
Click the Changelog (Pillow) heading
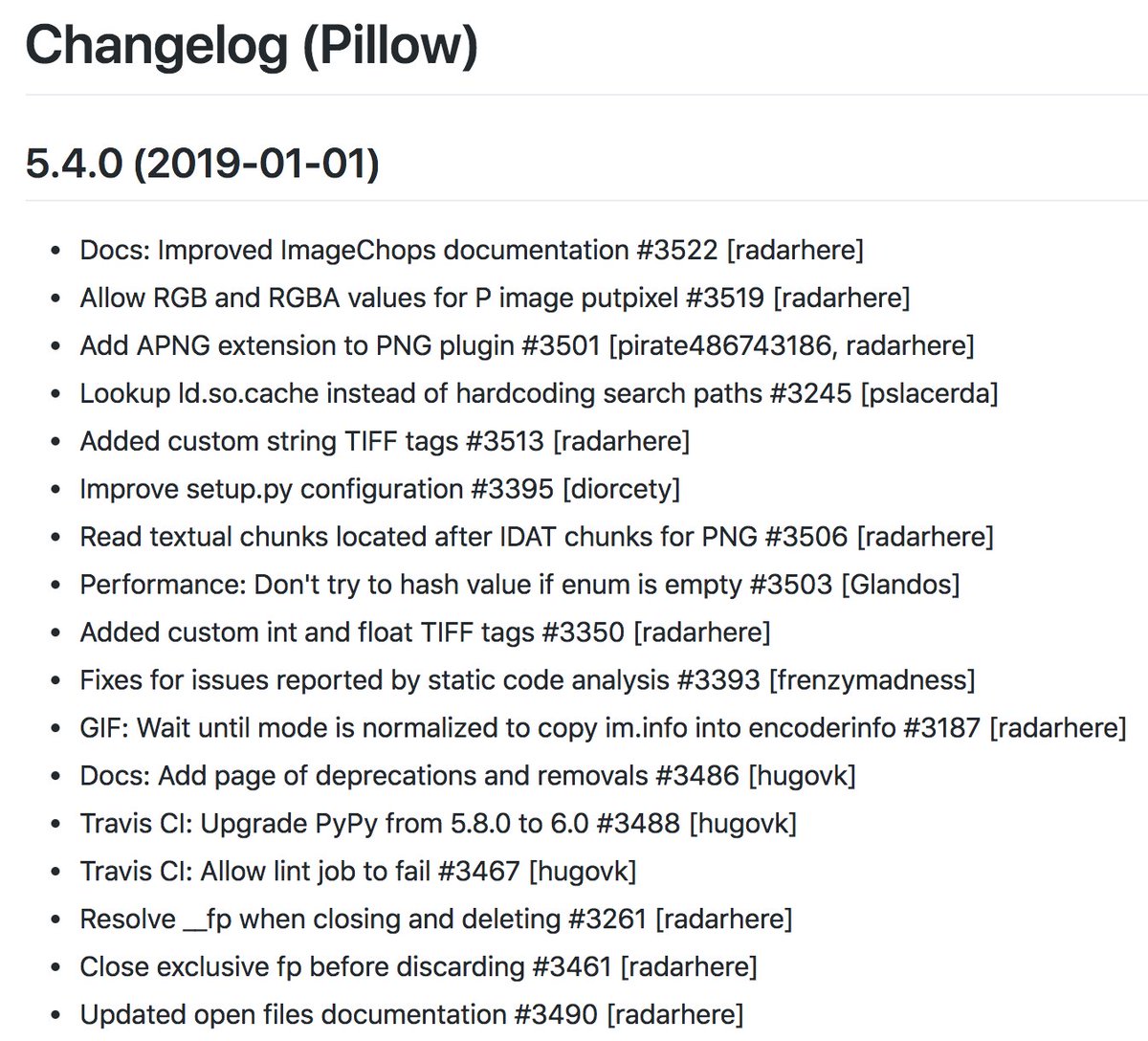251,46
